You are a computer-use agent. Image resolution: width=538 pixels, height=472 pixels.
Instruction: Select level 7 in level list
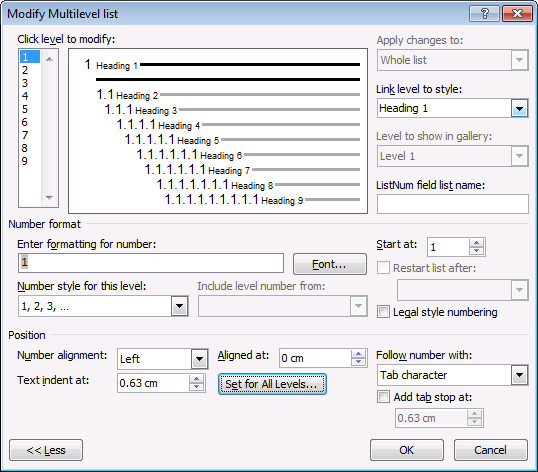[x=30, y=135]
